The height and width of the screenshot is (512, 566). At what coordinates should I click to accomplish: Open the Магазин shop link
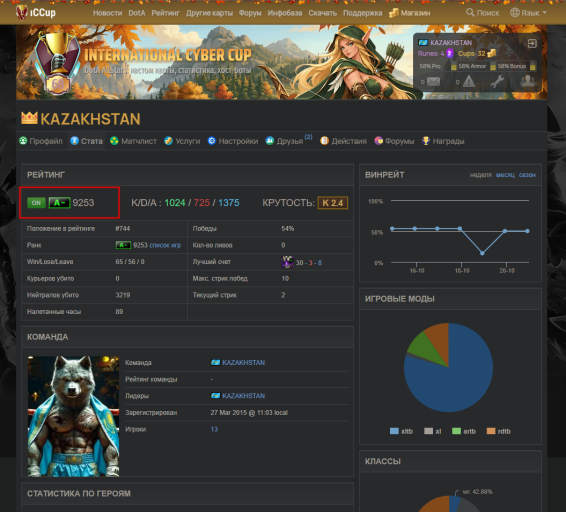click(x=415, y=13)
